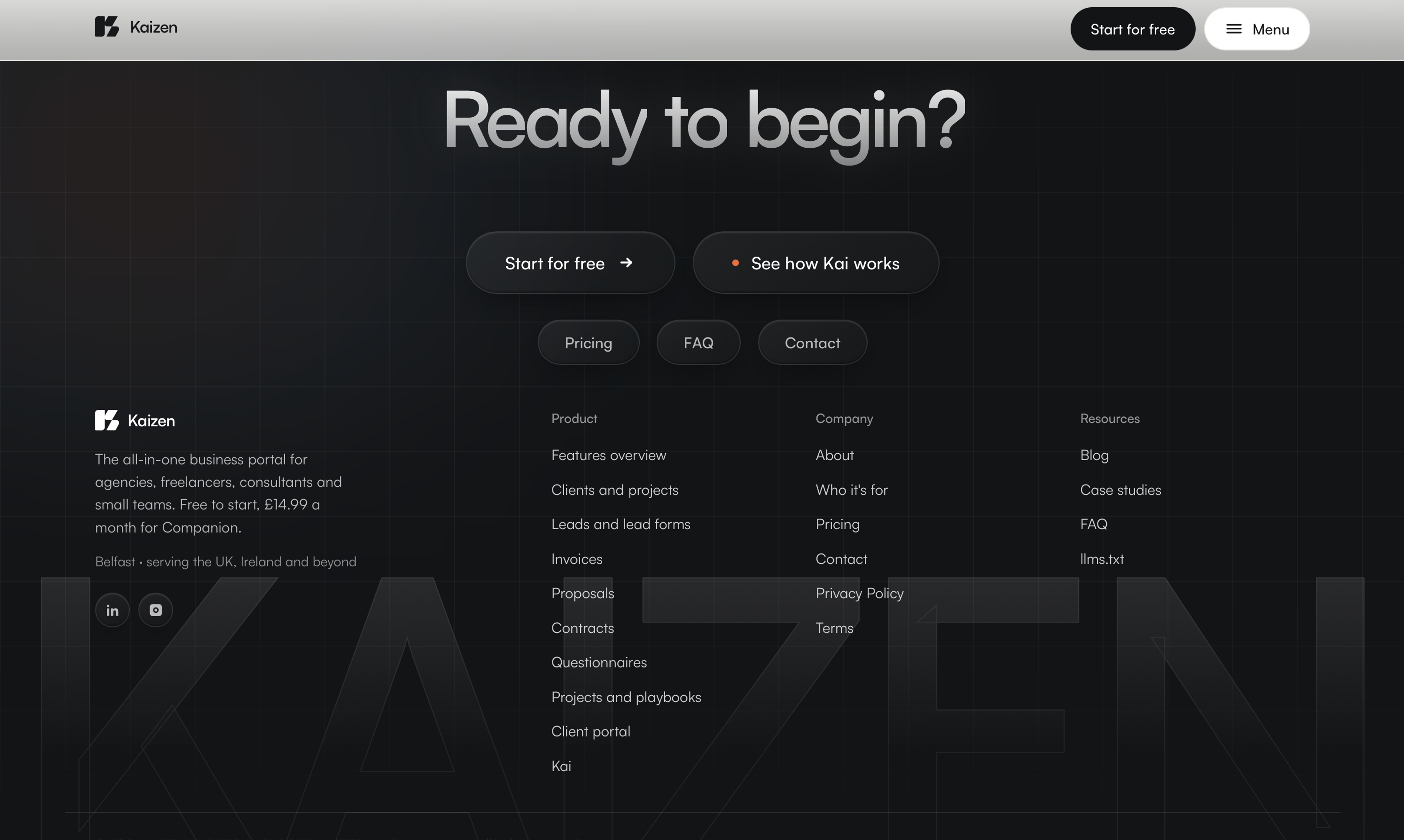The image size is (1404, 840).
Task: Click the Kaizen logo in the header
Action: tap(136, 27)
